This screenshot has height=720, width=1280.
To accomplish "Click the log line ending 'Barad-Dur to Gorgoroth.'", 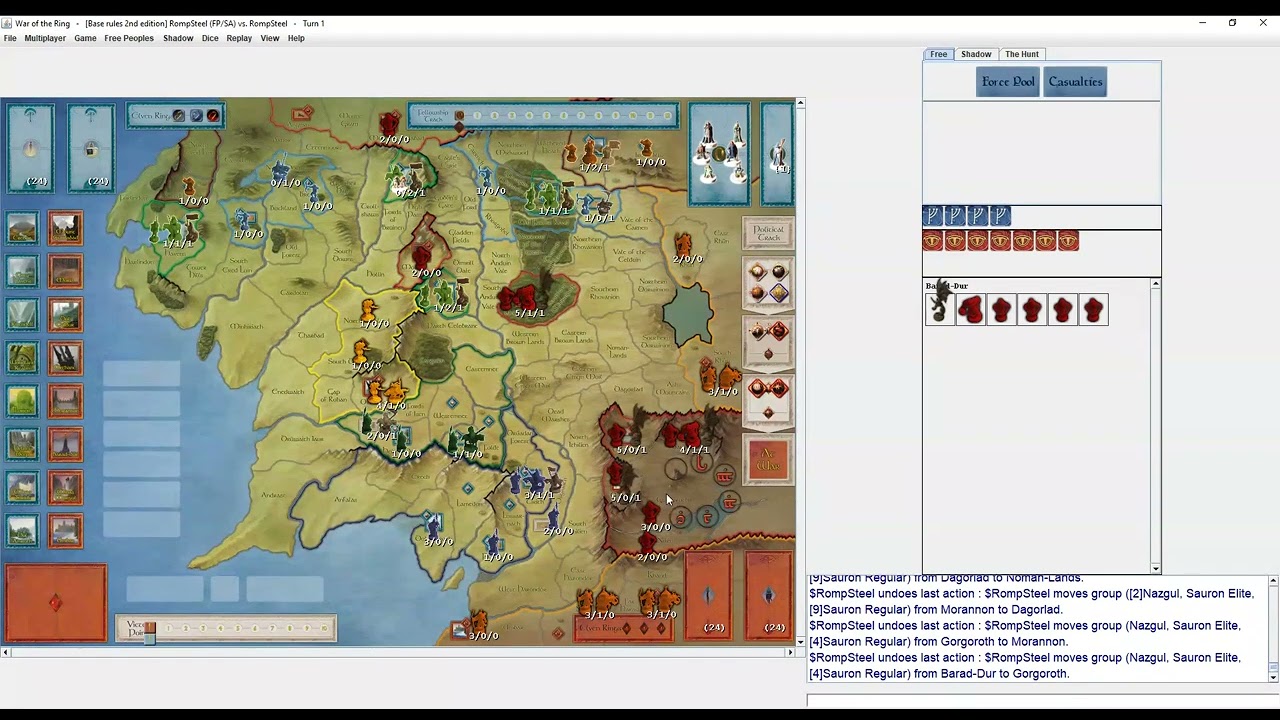I will (x=939, y=673).
